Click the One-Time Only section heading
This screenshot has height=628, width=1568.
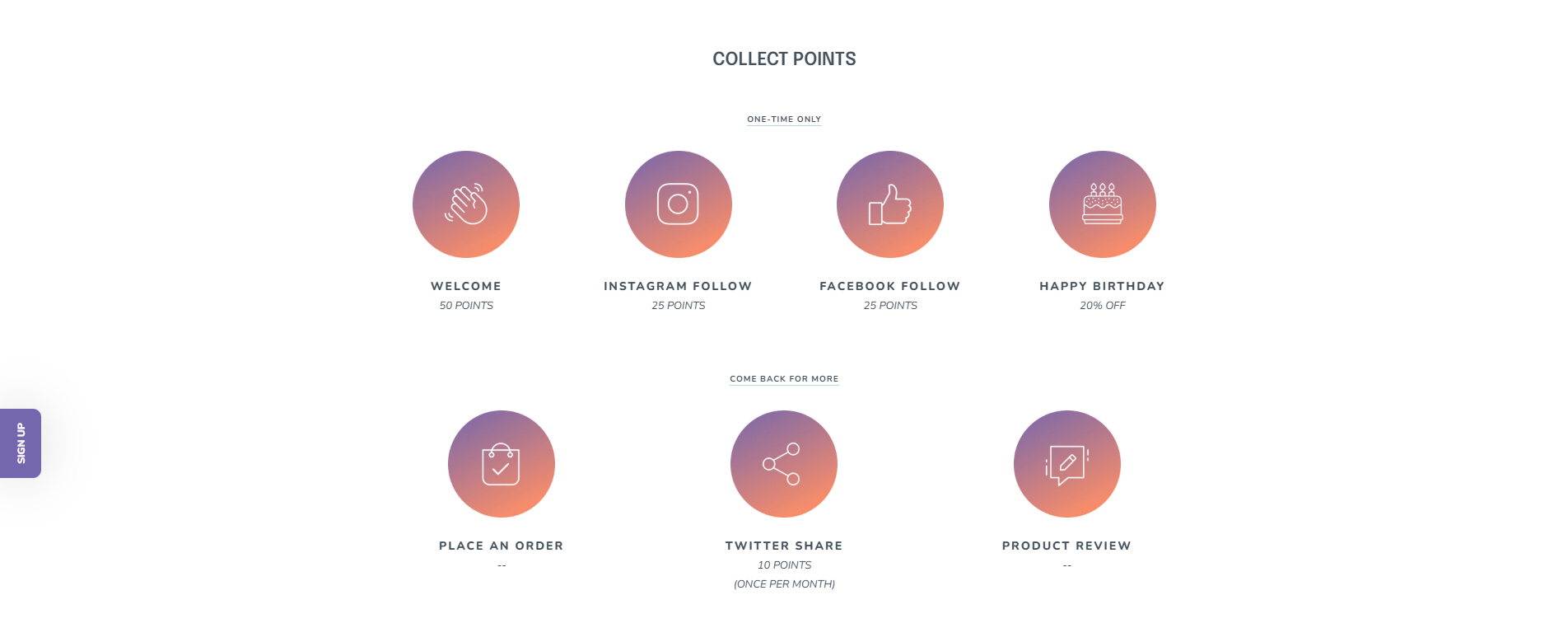click(784, 120)
